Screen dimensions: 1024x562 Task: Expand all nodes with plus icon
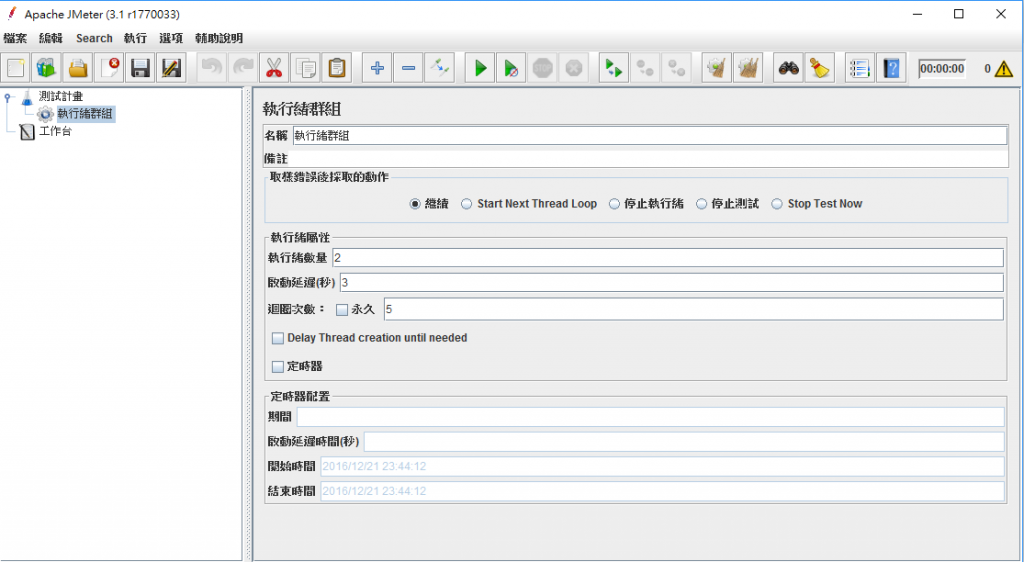(377, 68)
